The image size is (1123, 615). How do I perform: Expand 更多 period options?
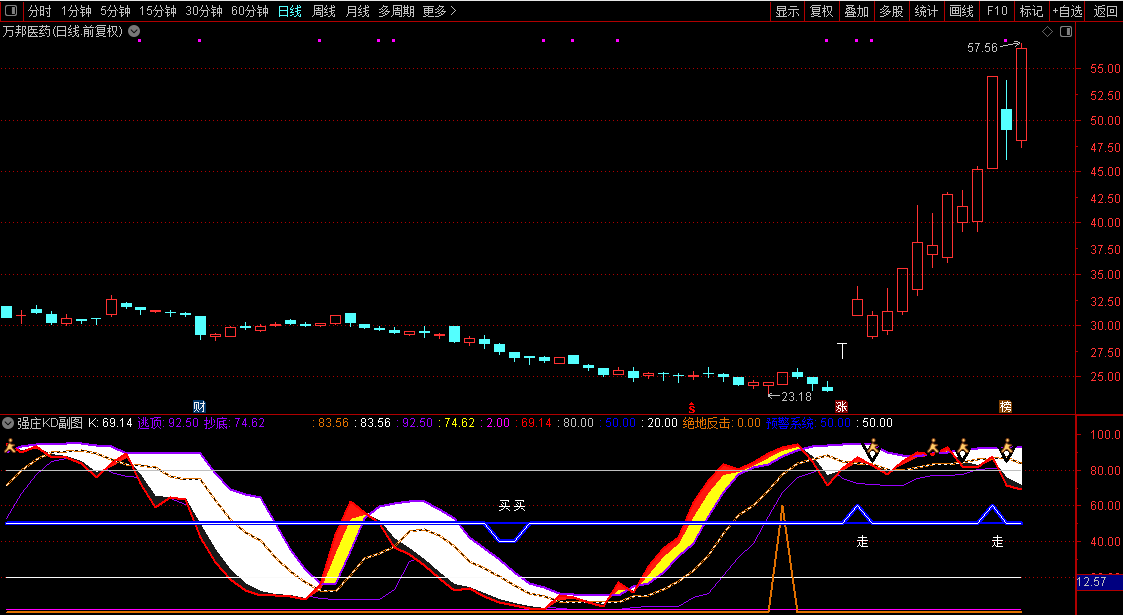(x=439, y=11)
